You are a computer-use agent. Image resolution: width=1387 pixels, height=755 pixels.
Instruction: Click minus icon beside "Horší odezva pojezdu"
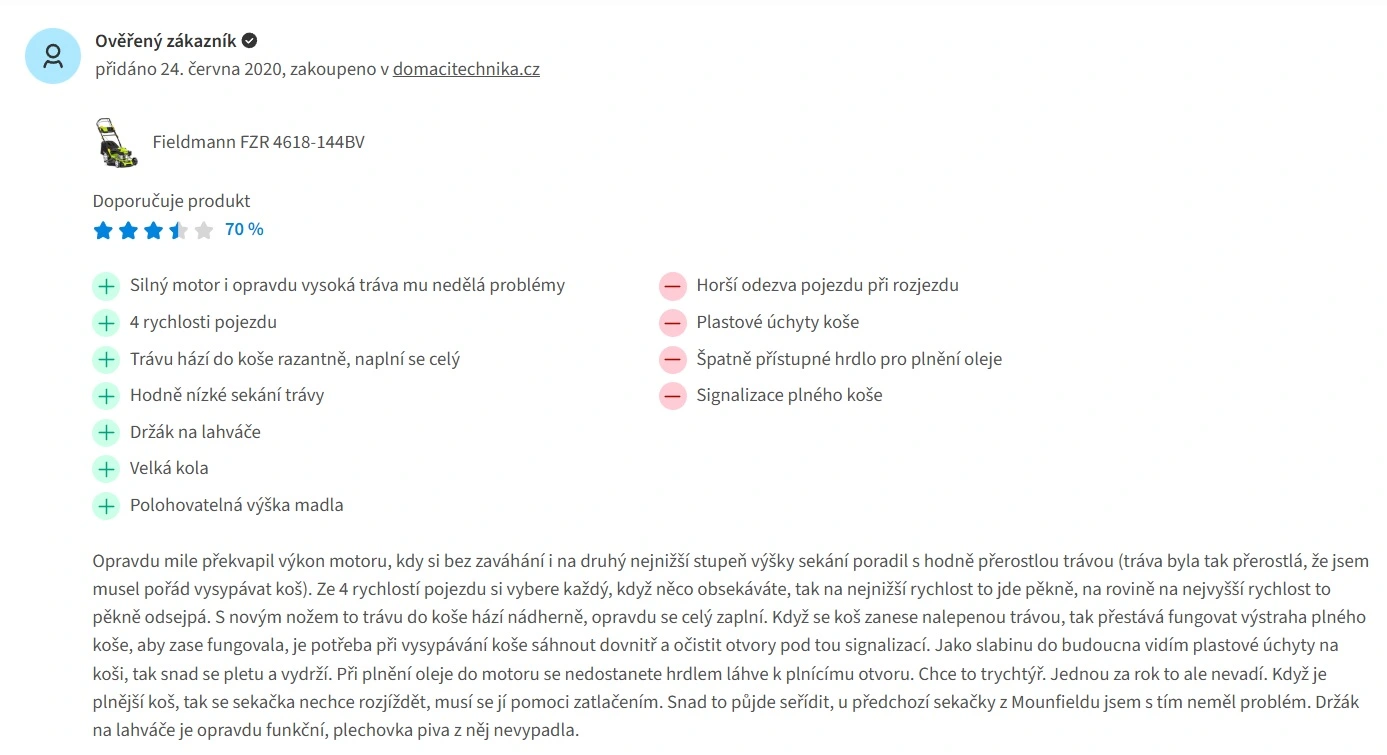tap(673, 286)
